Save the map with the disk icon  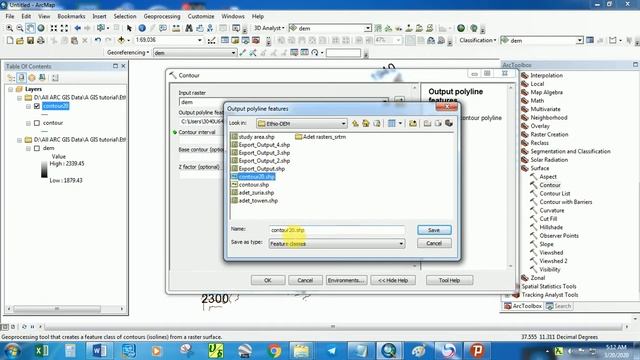click(x=30, y=40)
